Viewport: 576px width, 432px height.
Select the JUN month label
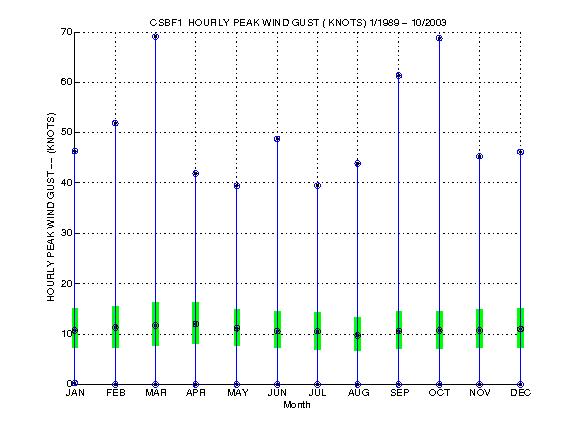coord(277,393)
